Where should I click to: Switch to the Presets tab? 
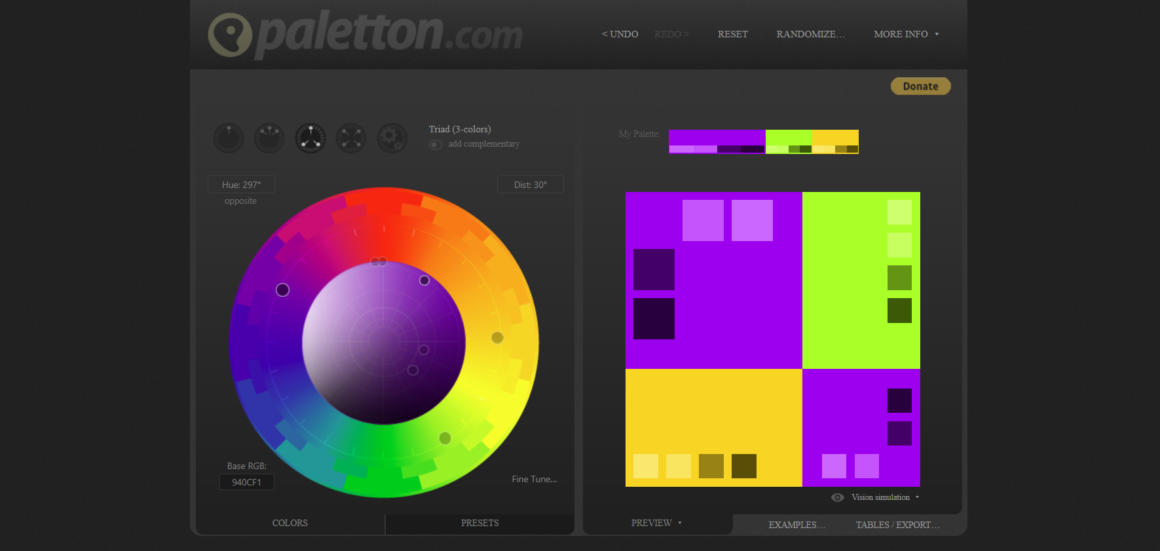point(479,523)
